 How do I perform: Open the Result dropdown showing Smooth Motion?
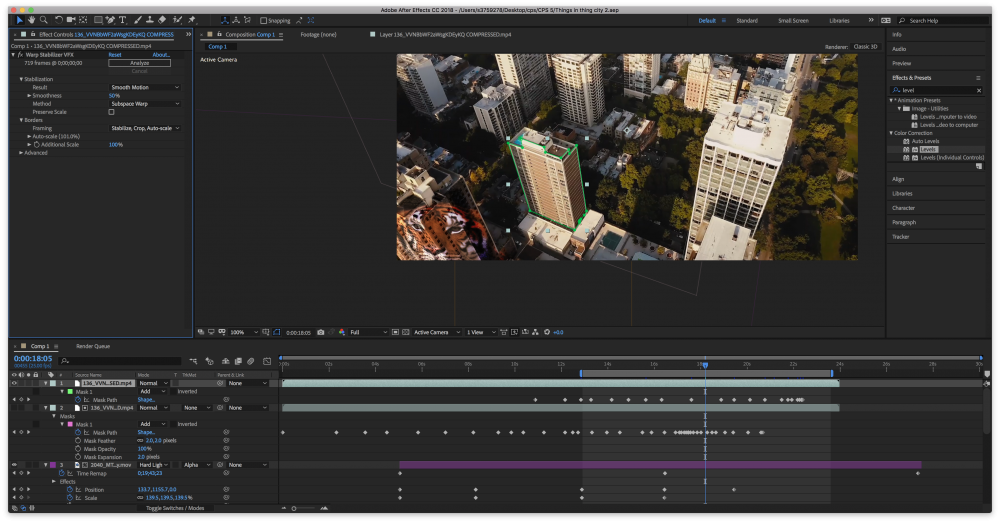(x=145, y=87)
